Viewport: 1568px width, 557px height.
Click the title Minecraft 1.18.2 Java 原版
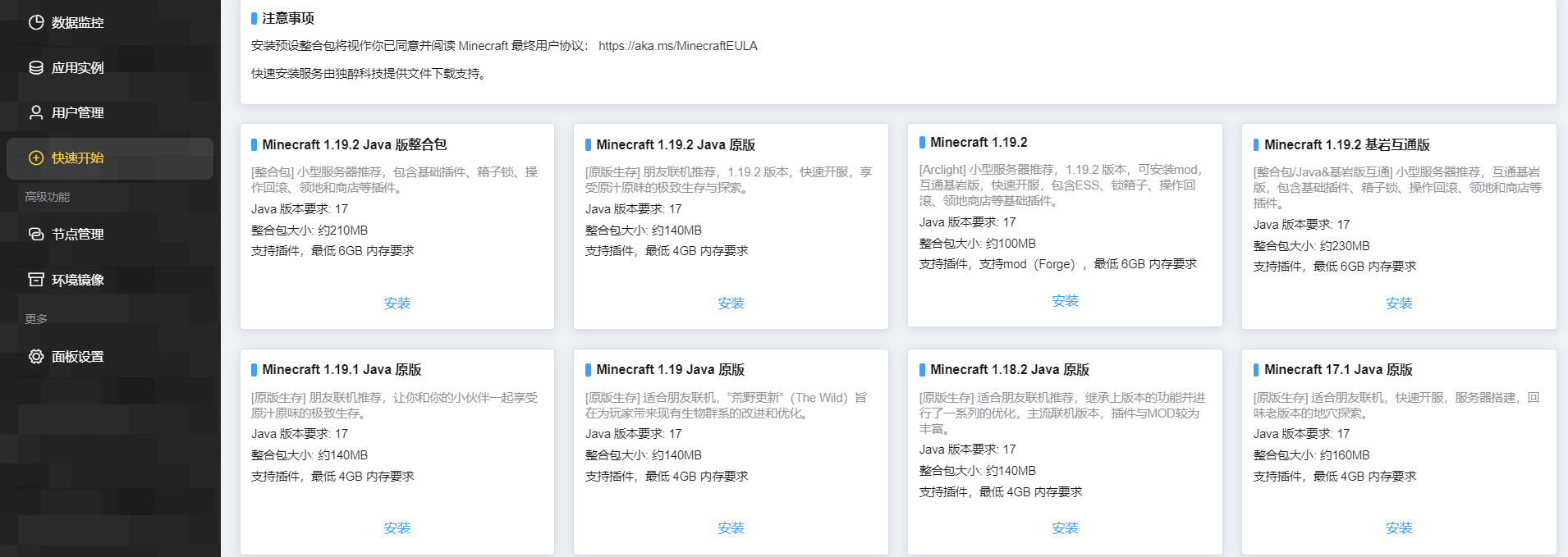click(1011, 370)
